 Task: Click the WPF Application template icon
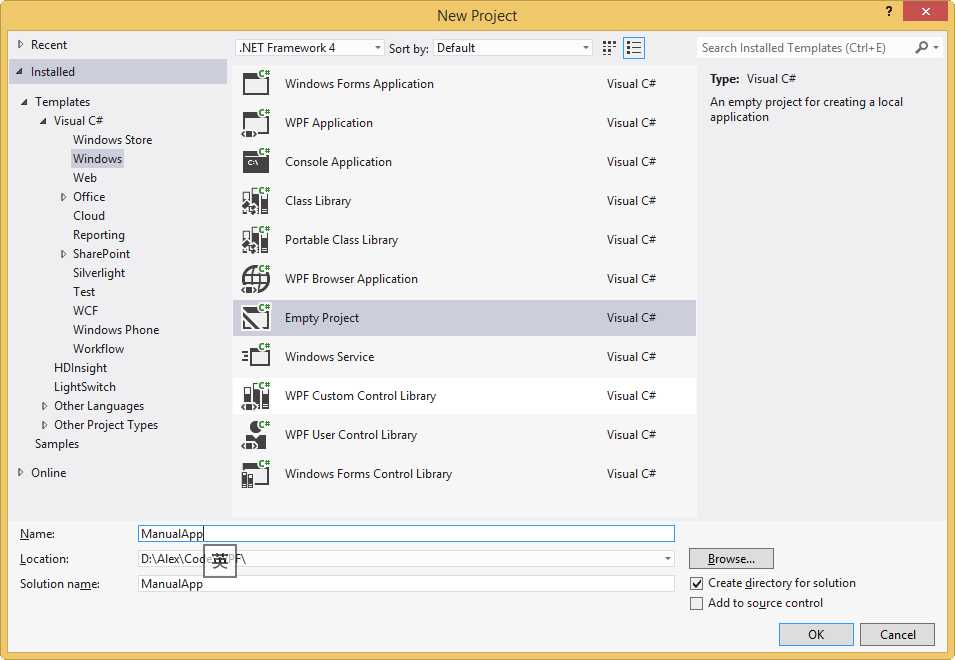[256, 122]
